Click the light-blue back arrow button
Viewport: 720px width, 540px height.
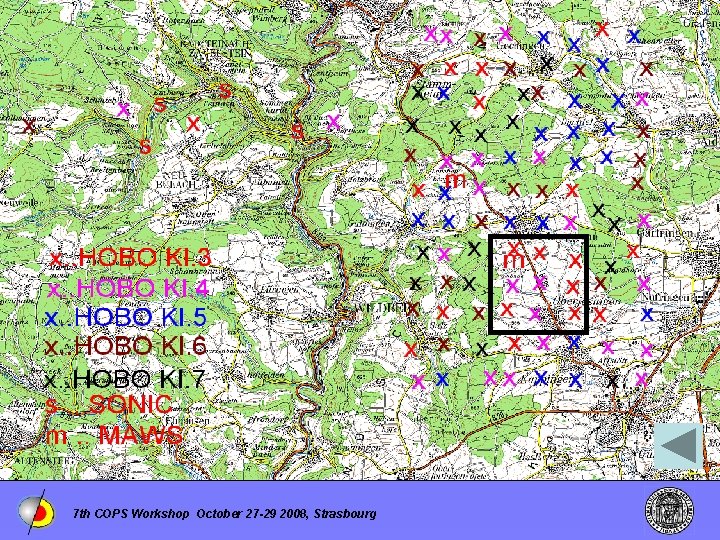coord(678,446)
